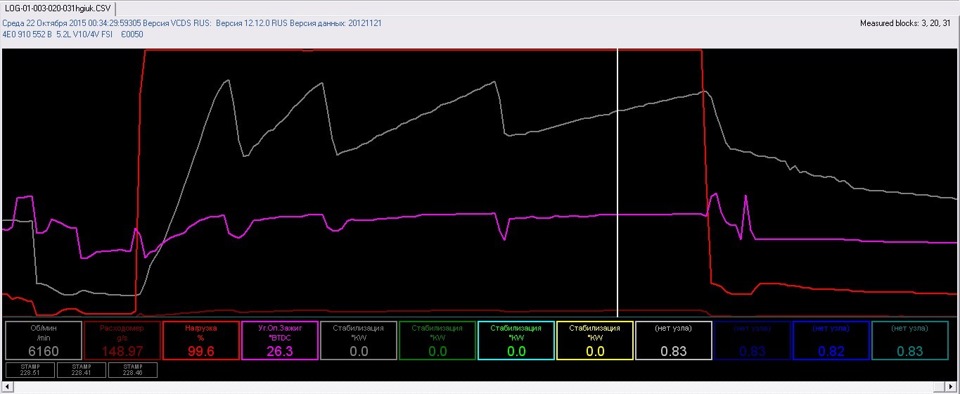Select the green Стабилизация KW channel box
This screenshot has width=960, height=394.
click(x=437, y=340)
